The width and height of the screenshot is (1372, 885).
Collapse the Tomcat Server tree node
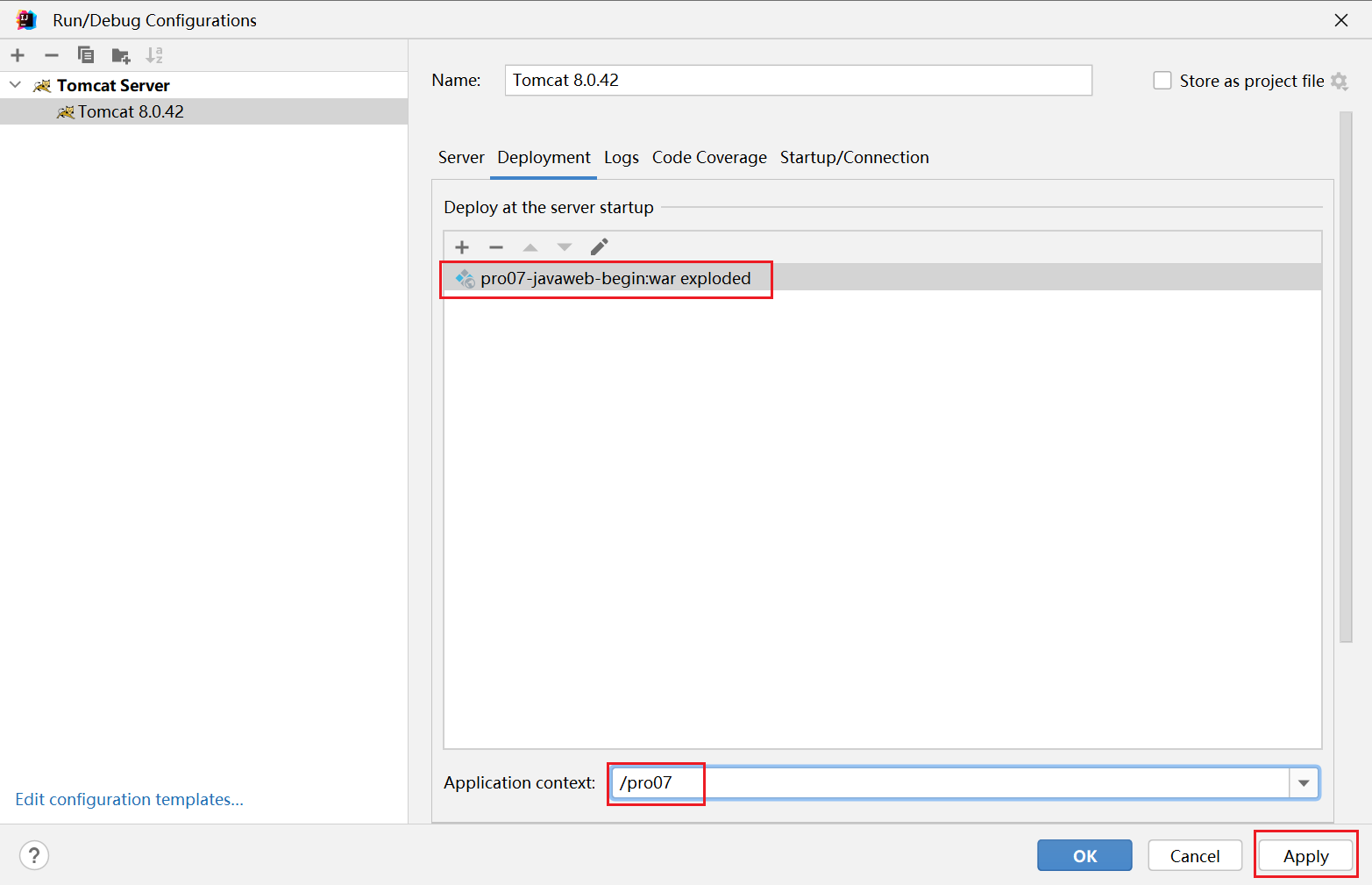coord(15,85)
